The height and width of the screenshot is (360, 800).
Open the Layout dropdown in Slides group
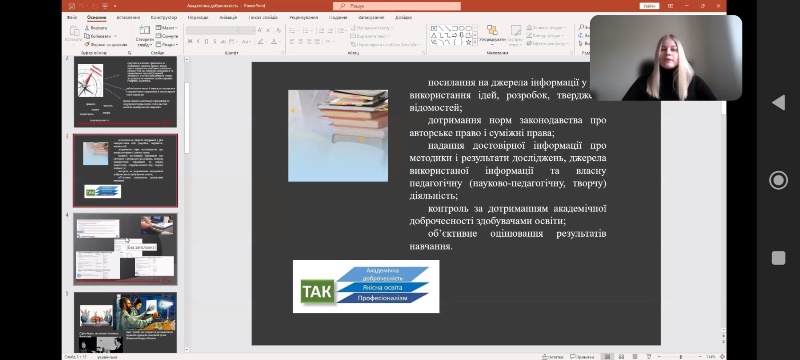click(167, 28)
